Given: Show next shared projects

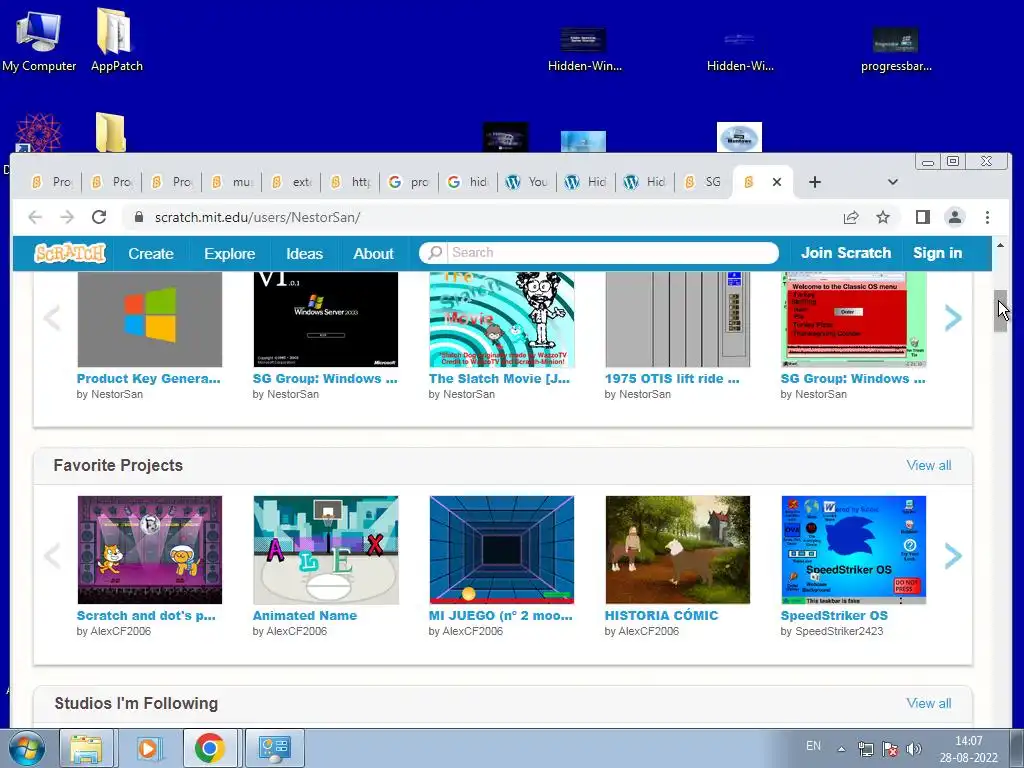Looking at the screenshot, I should pos(953,318).
